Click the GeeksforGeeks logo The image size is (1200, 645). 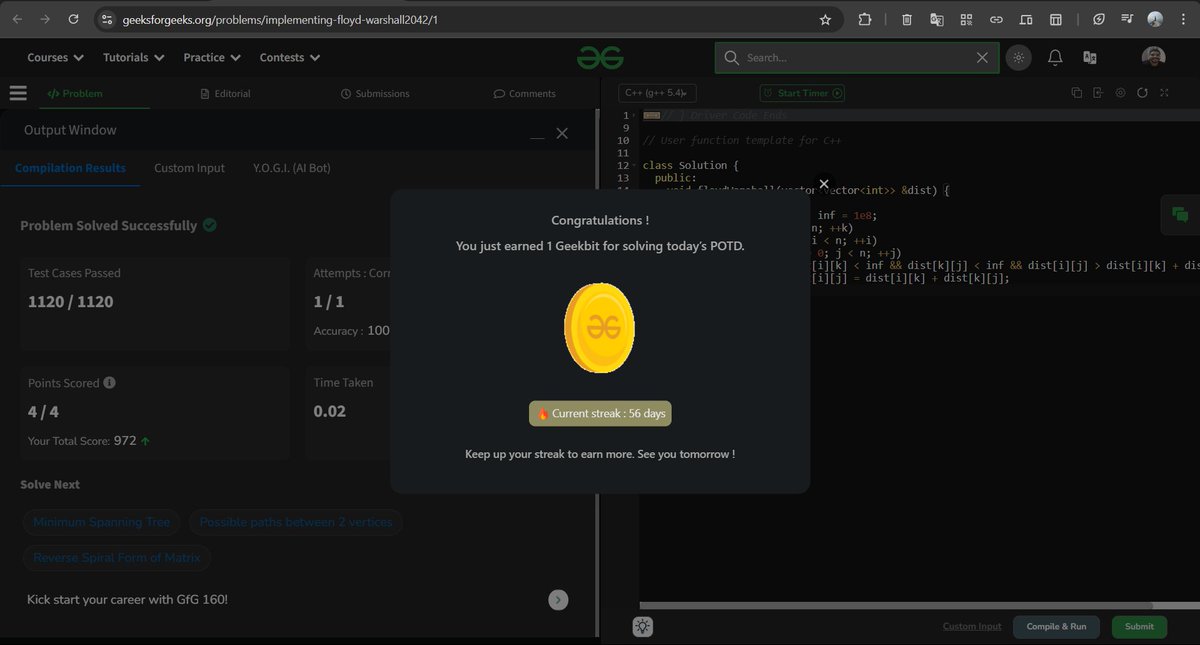pos(600,58)
